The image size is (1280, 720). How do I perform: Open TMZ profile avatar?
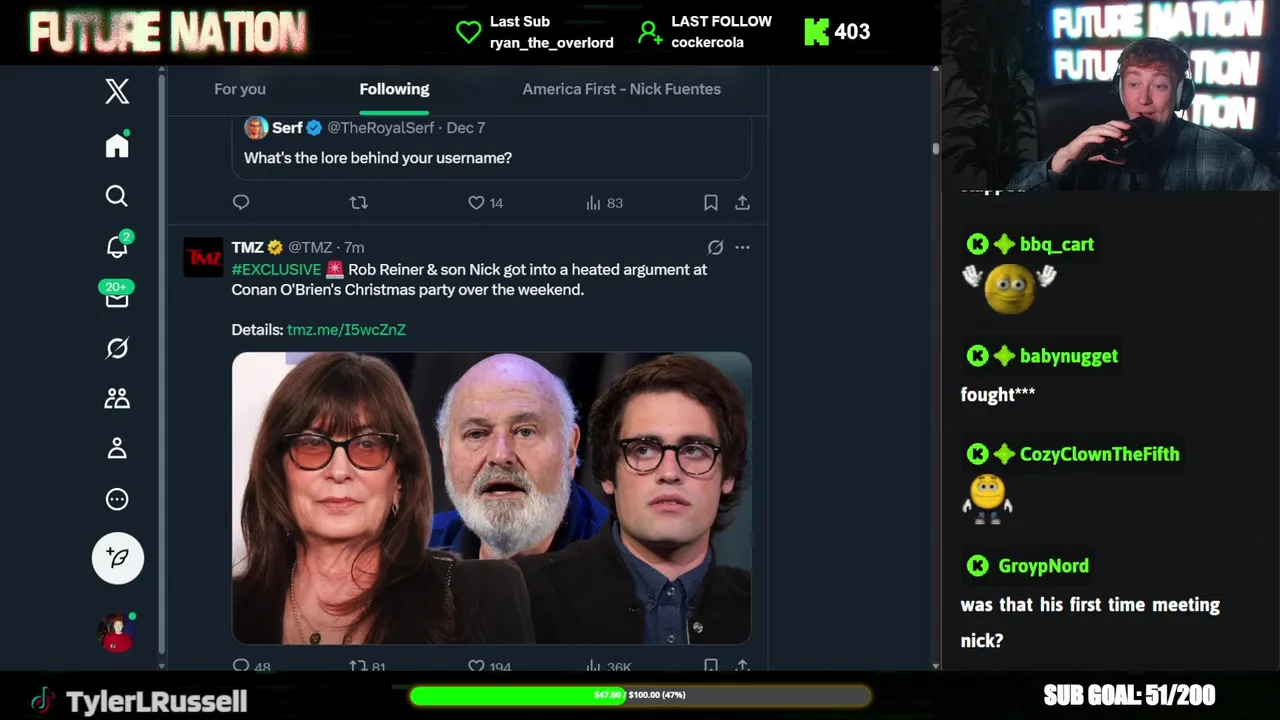(203, 257)
